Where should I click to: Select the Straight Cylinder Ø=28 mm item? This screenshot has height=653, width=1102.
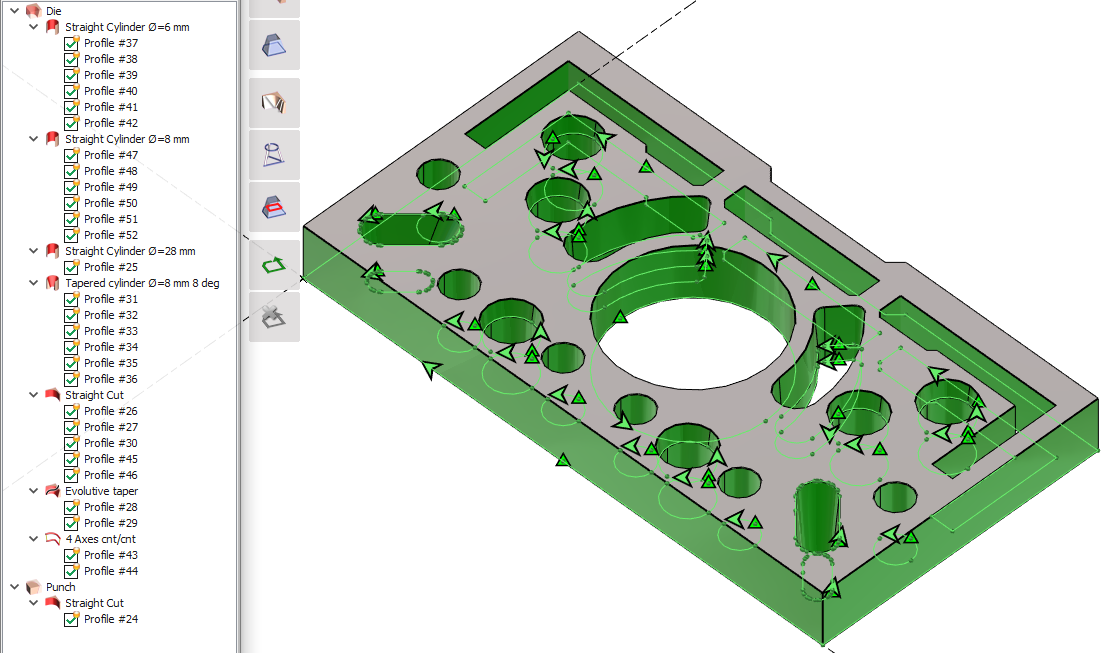[x=130, y=251]
